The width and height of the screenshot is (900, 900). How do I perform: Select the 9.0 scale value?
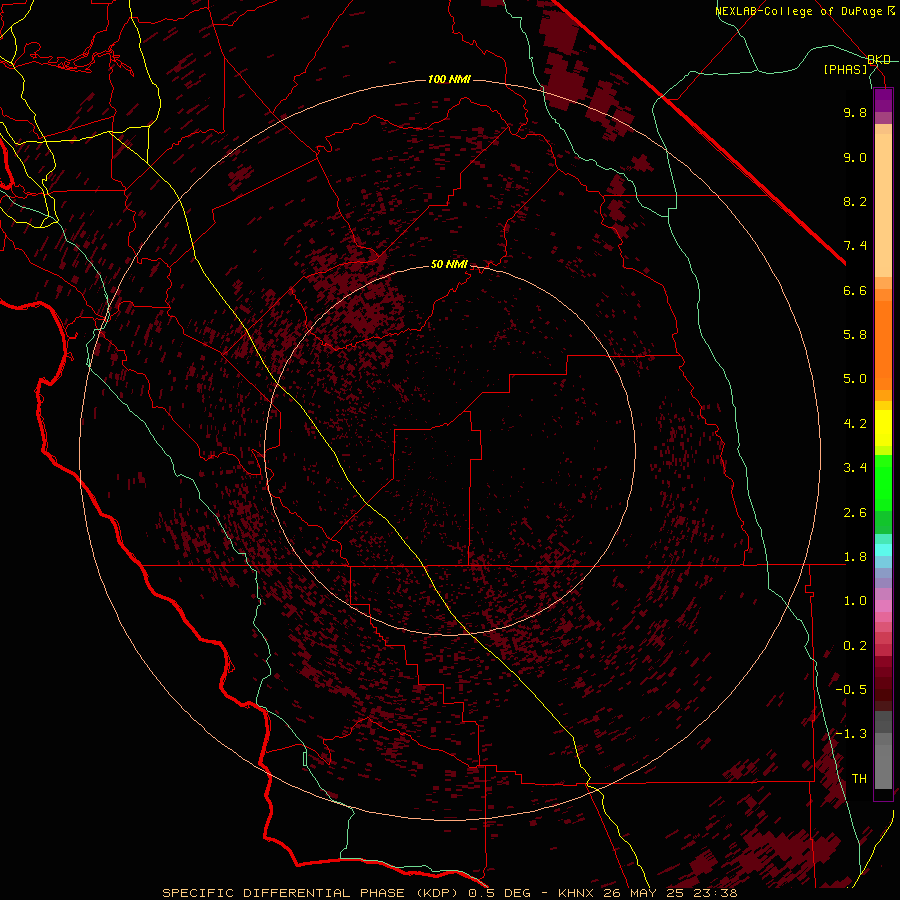855,157
